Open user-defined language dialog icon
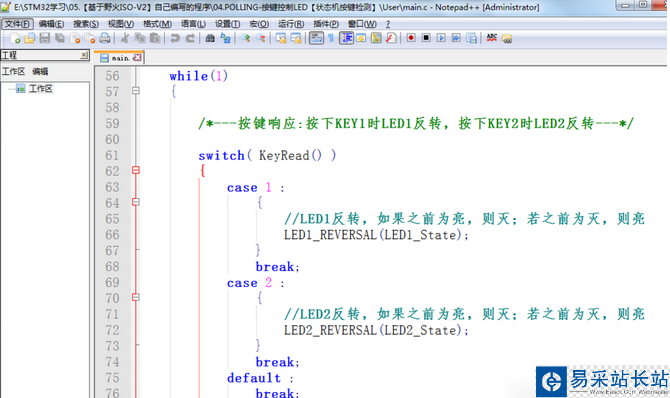Screen dimensions: 670x398 click(361, 38)
